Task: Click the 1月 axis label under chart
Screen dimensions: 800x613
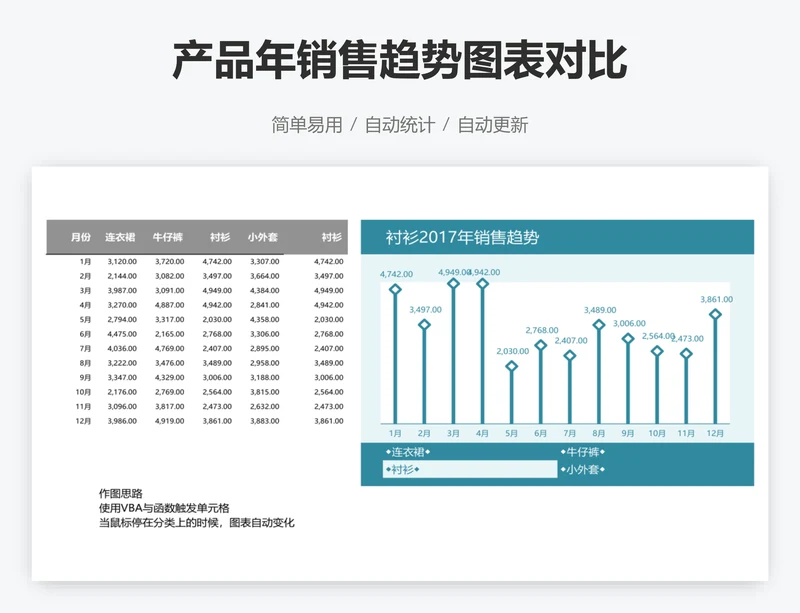Action: (395, 433)
